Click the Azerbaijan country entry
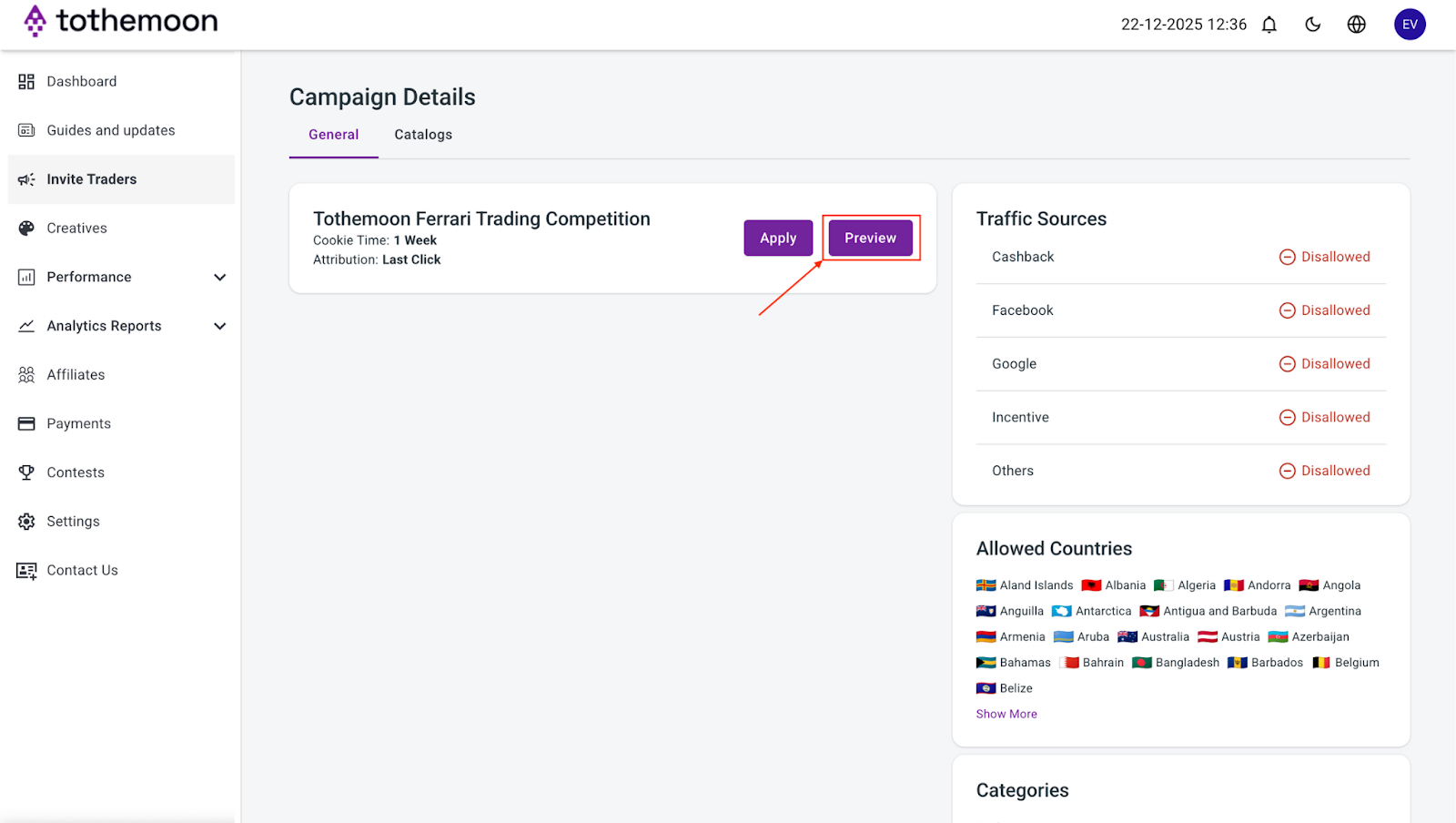1456x823 pixels. click(1309, 637)
